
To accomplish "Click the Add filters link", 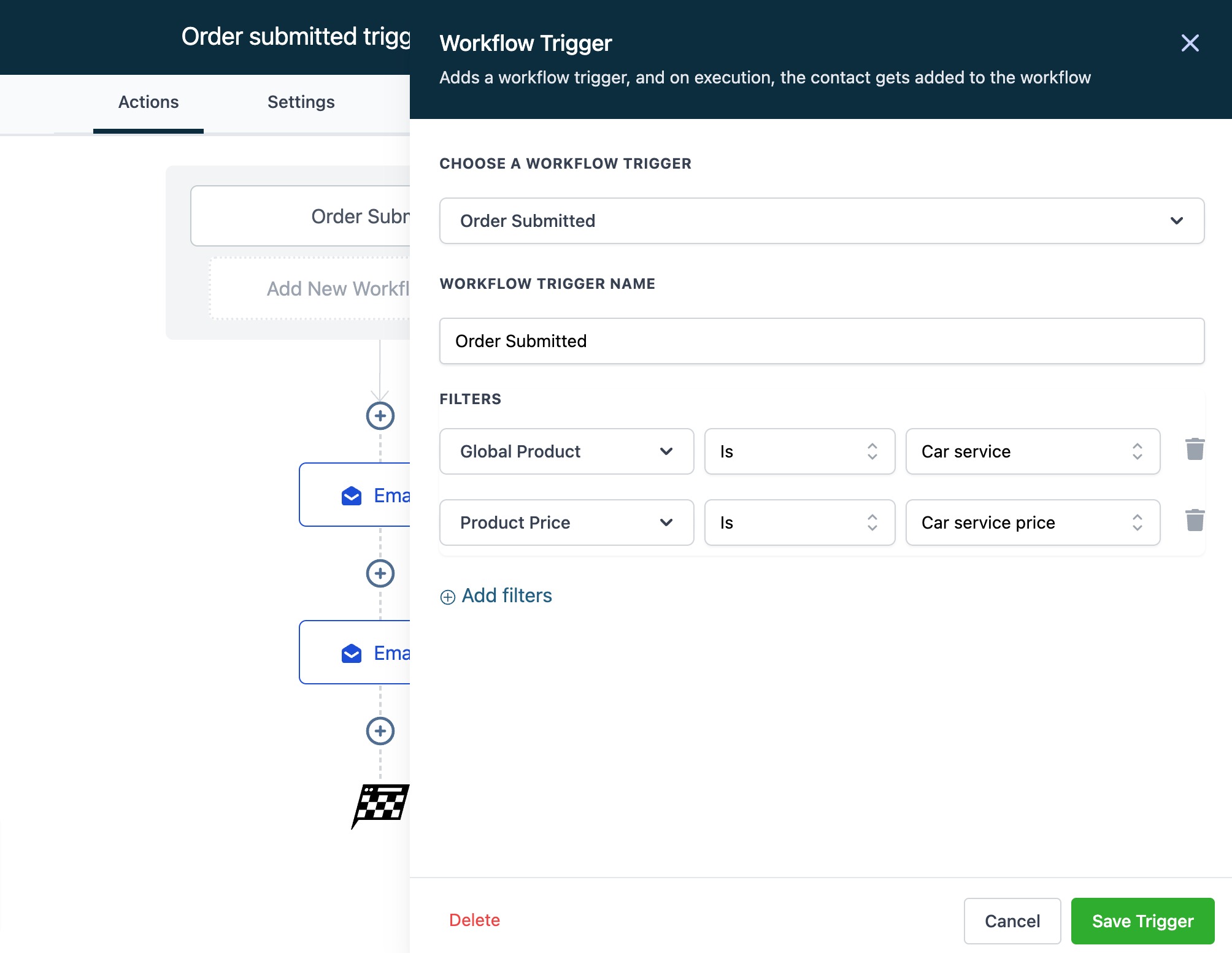I will tap(496, 596).
